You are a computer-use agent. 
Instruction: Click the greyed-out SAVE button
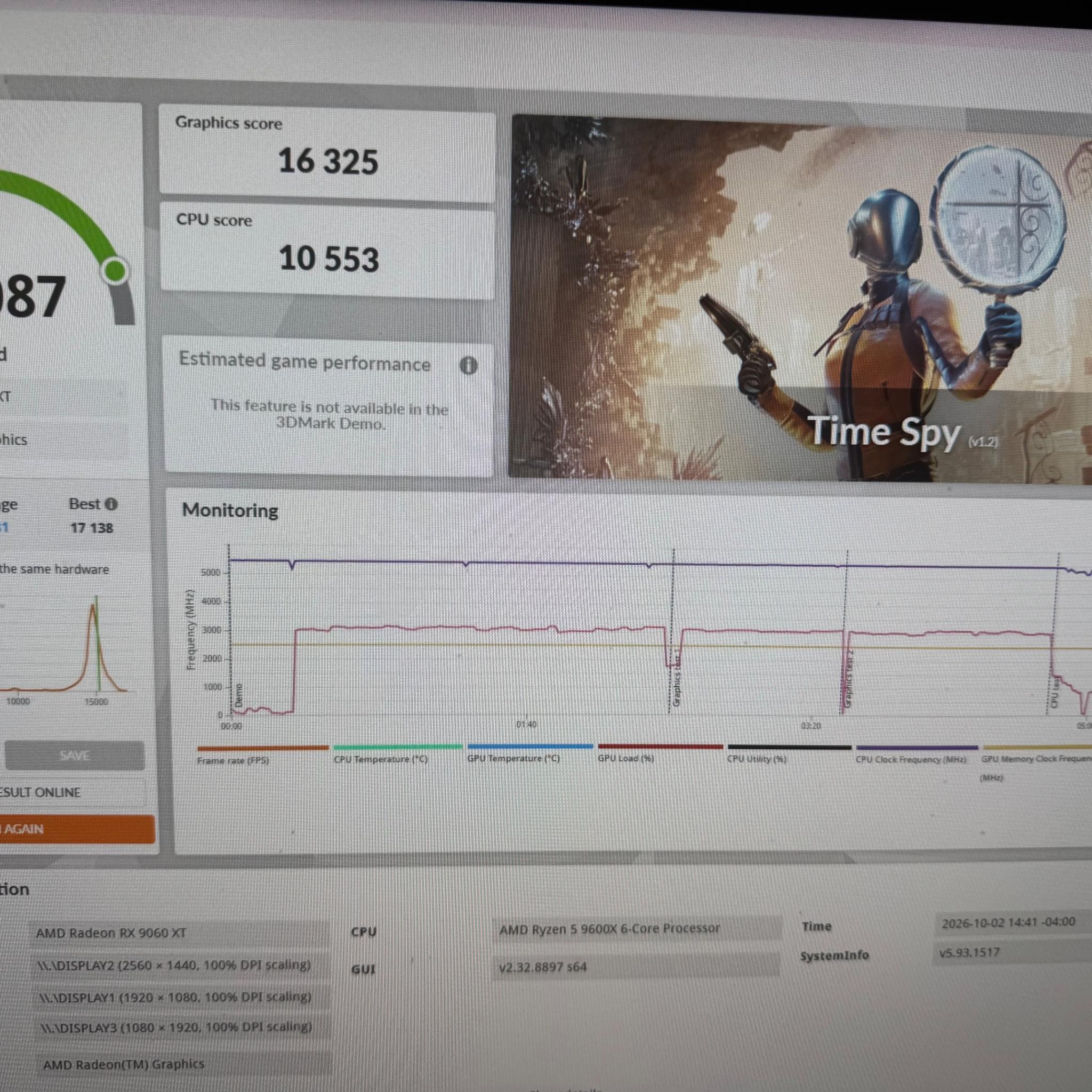click(75, 756)
